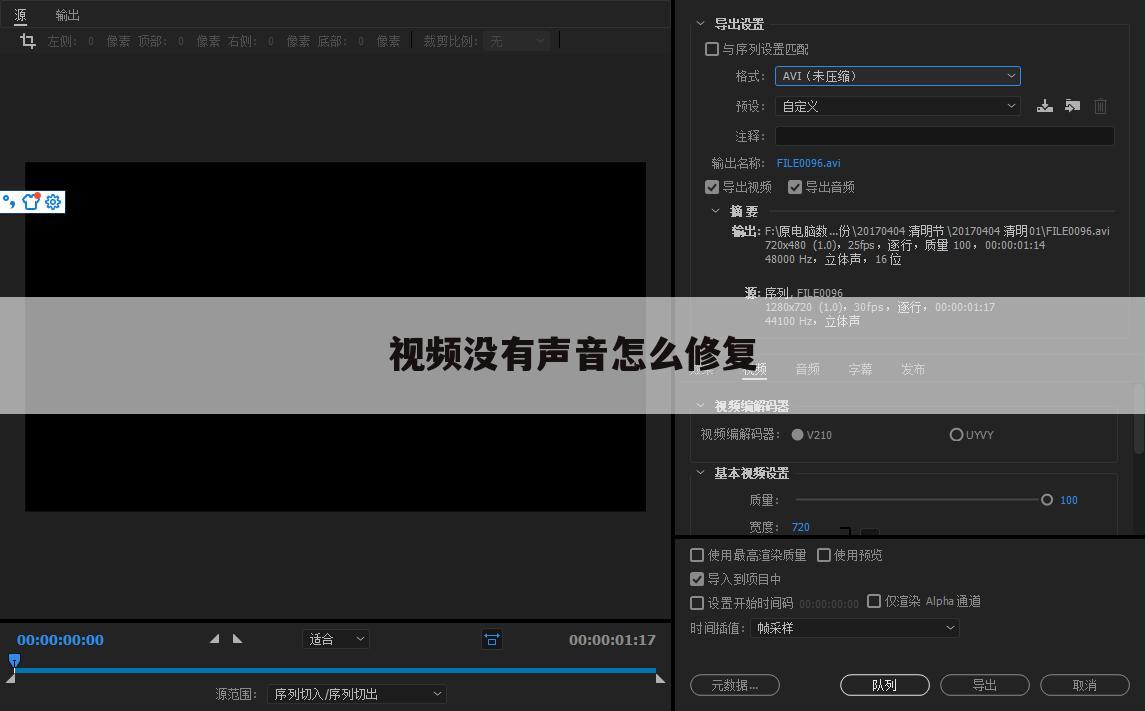Toggle the Export Audio checkbox
The height and width of the screenshot is (711, 1145).
pyautogui.click(x=795, y=188)
